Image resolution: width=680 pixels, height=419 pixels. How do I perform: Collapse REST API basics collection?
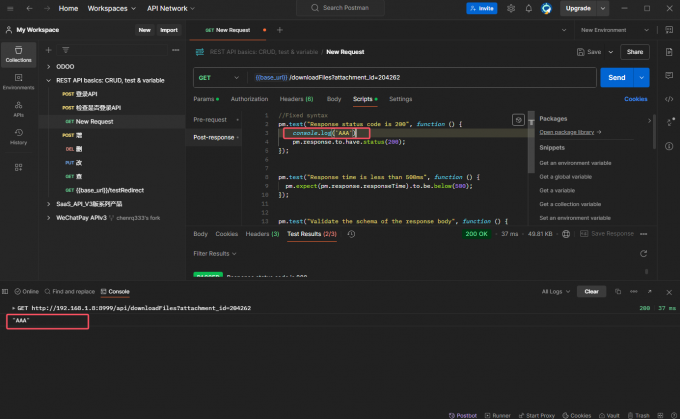click(49, 81)
